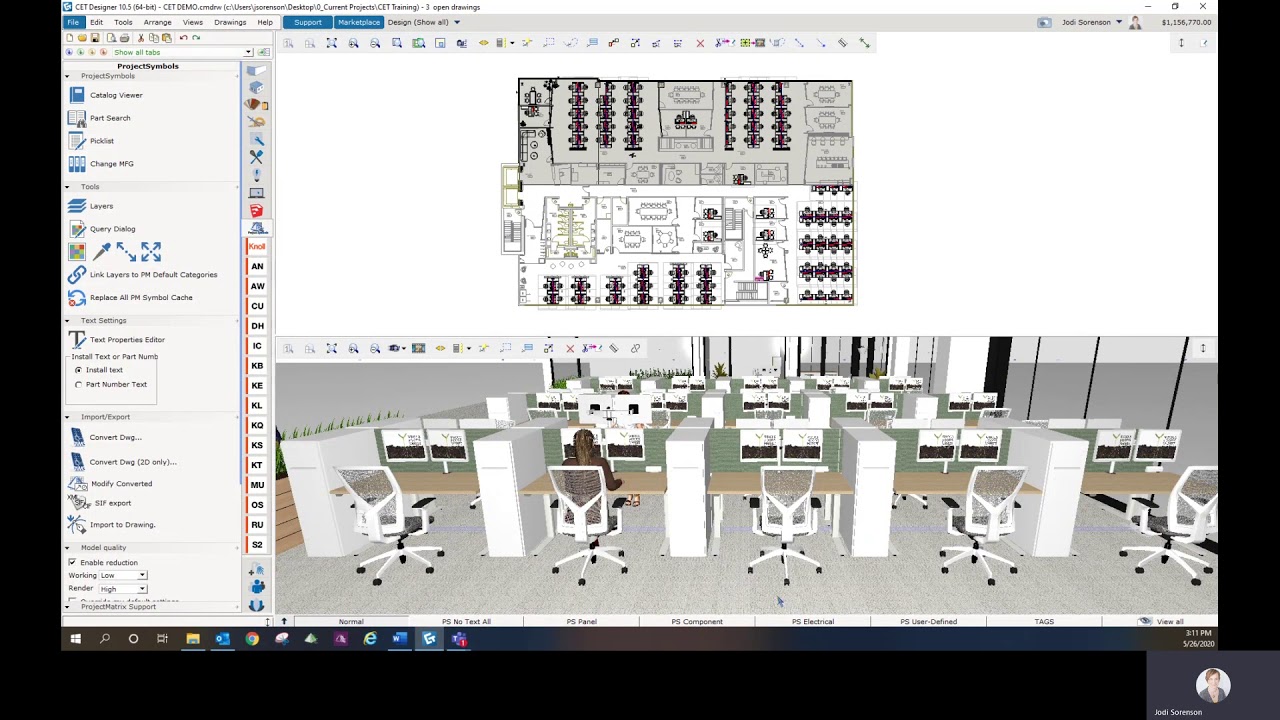The height and width of the screenshot is (720, 1280).
Task: Click the measure ruler icon in 2D toolbar
Action: pos(842,43)
